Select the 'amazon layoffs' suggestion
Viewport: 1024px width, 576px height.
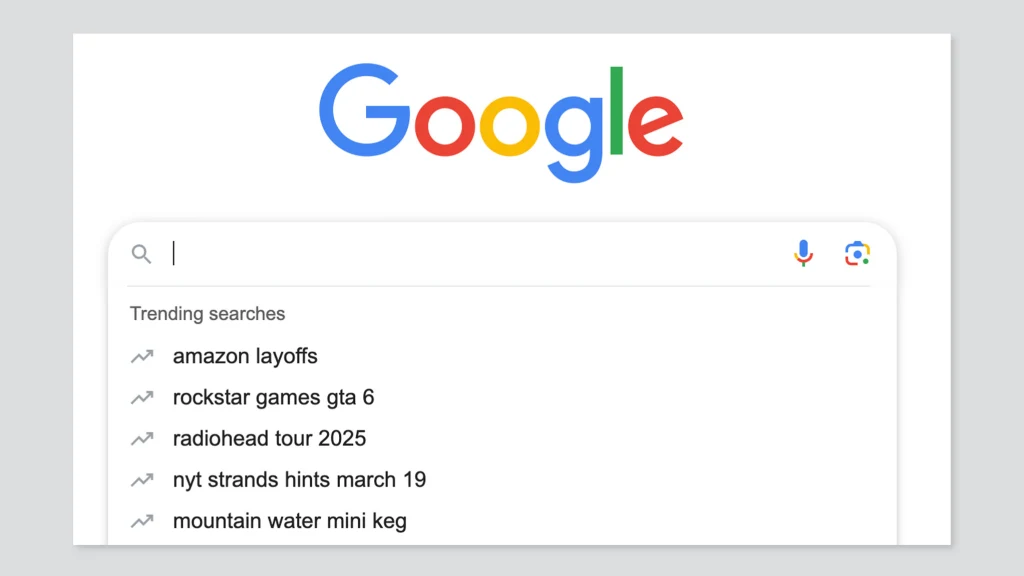(x=245, y=357)
